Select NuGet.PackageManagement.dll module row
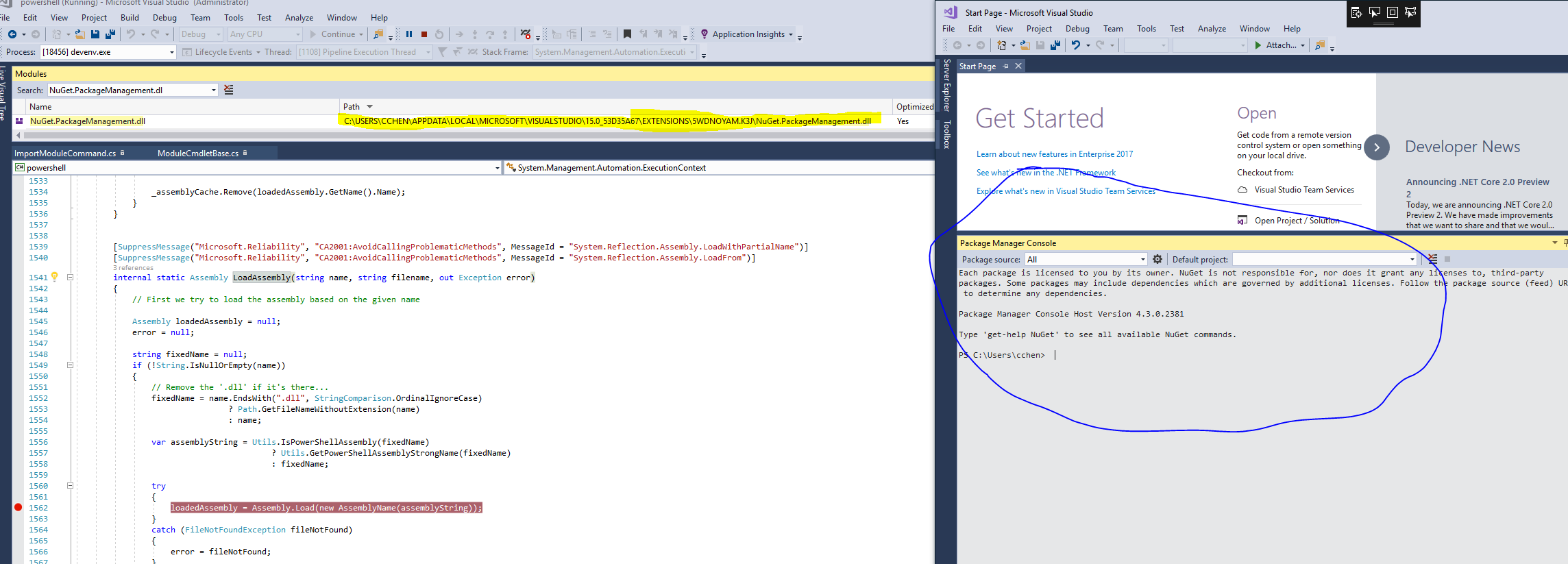1568x564 pixels. click(x=473, y=121)
